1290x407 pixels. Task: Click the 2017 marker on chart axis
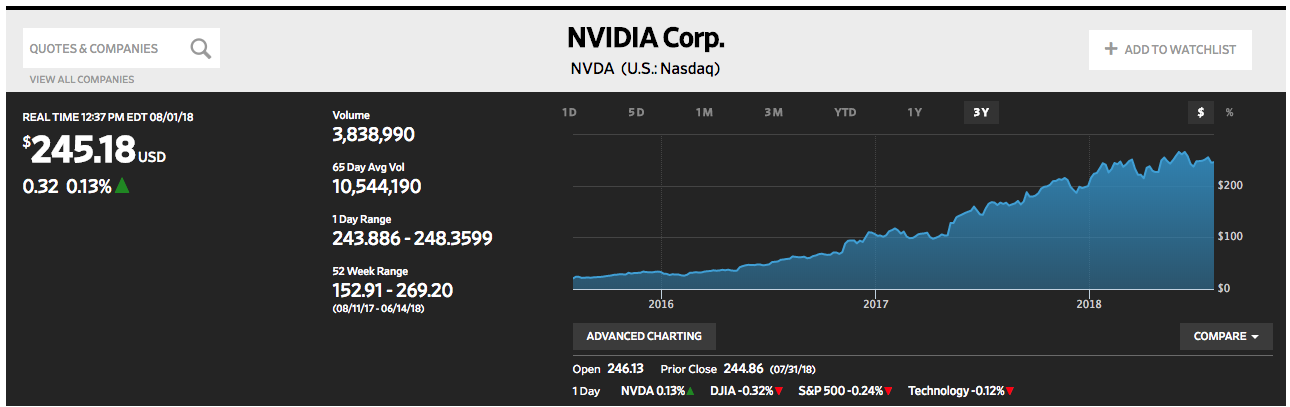click(x=875, y=304)
